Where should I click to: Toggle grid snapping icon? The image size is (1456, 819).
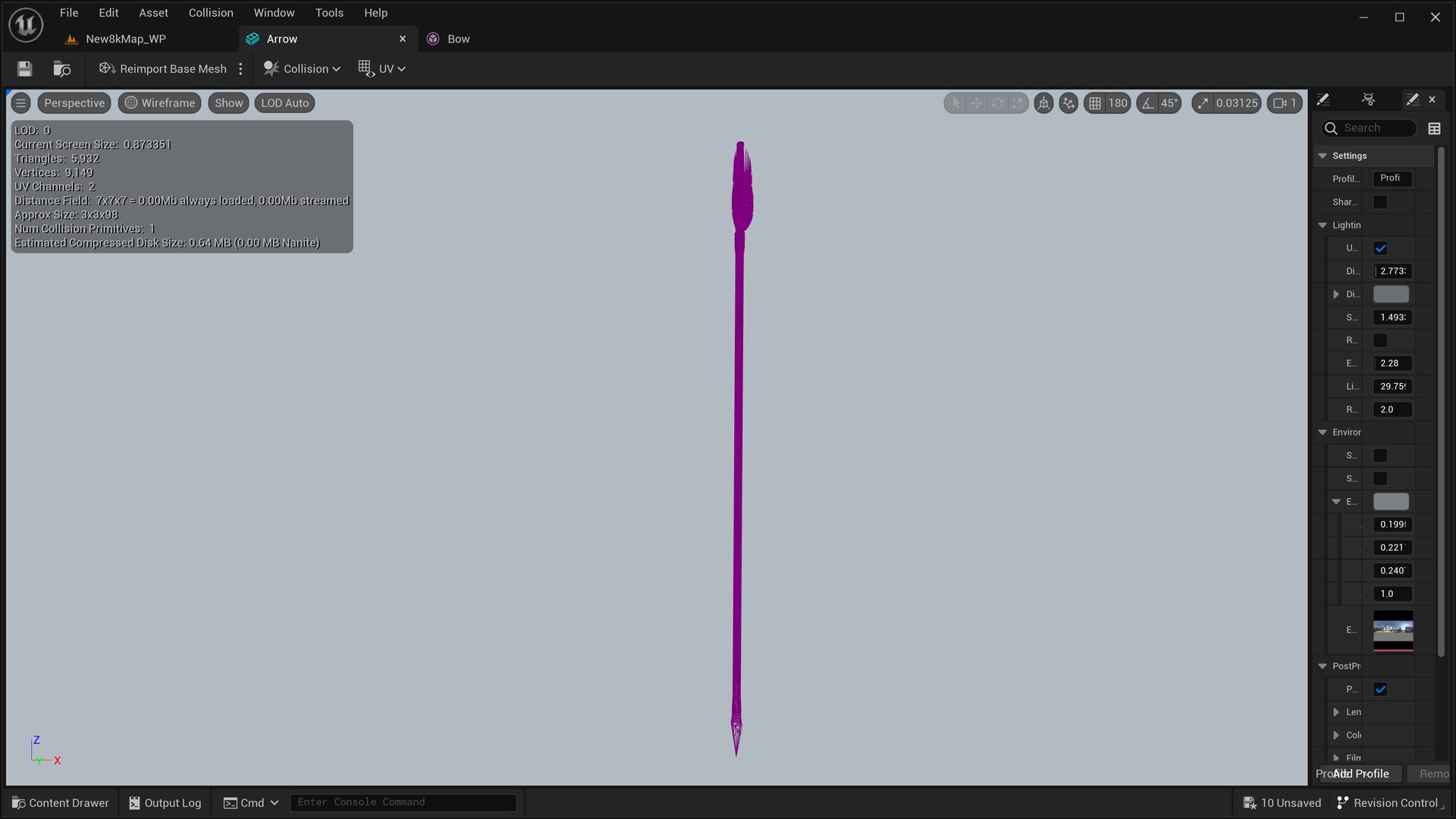coord(1095,103)
